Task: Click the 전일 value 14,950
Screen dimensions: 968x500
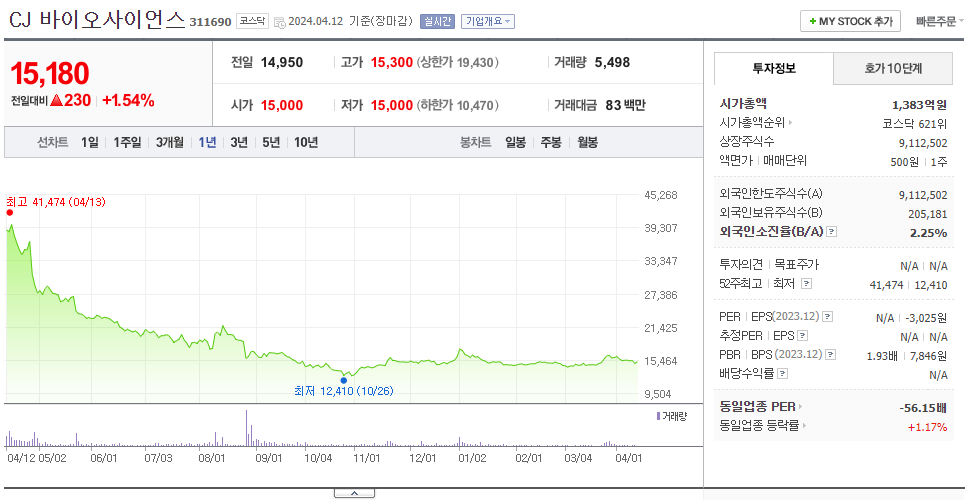Action: [282, 62]
